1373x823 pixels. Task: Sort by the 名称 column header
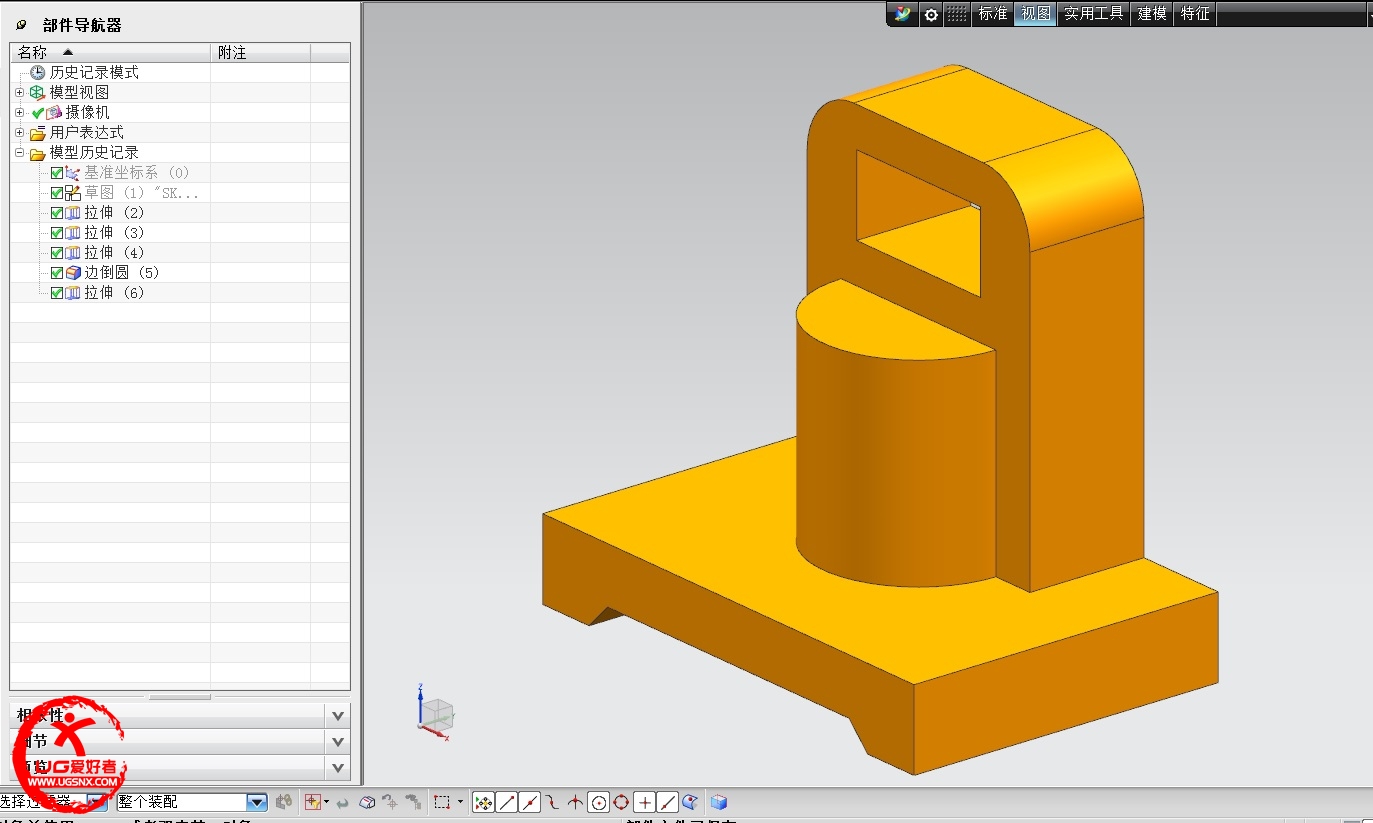coord(110,52)
